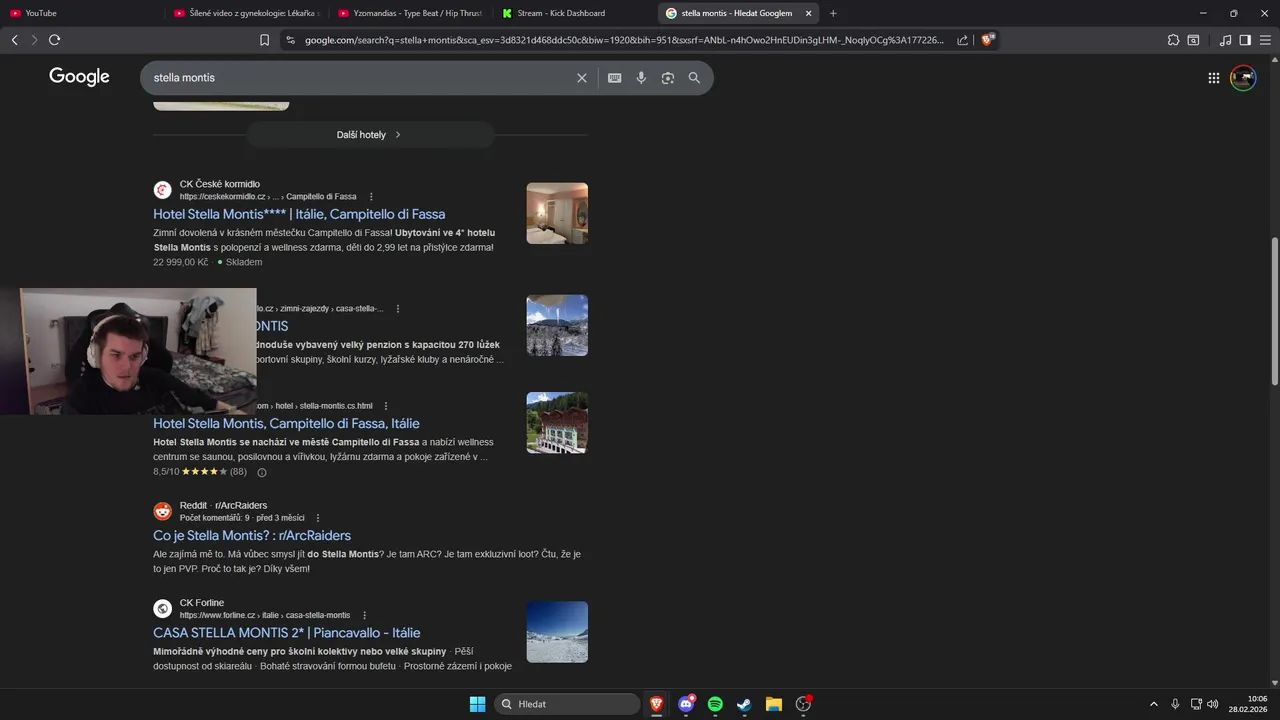The width and height of the screenshot is (1280, 720).
Task: Open the Hotel Stella Montis, Campitello di Fassa, Itálie result
Action: tap(286, 424)
